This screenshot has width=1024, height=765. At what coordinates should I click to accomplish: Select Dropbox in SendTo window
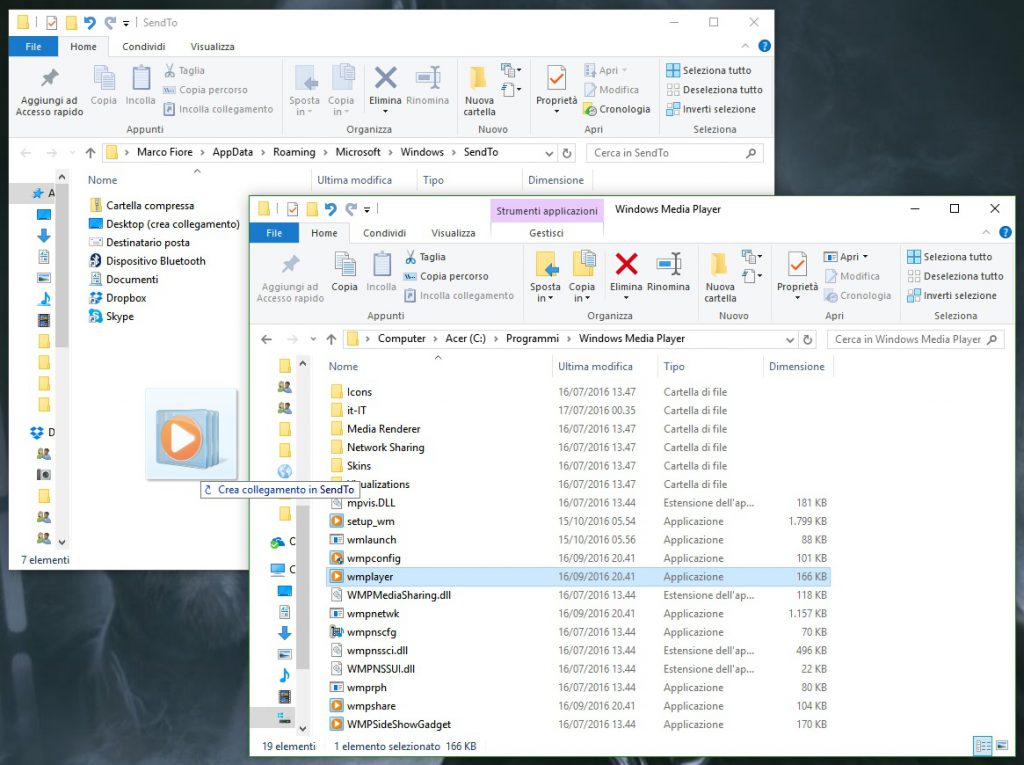(118, 298)
